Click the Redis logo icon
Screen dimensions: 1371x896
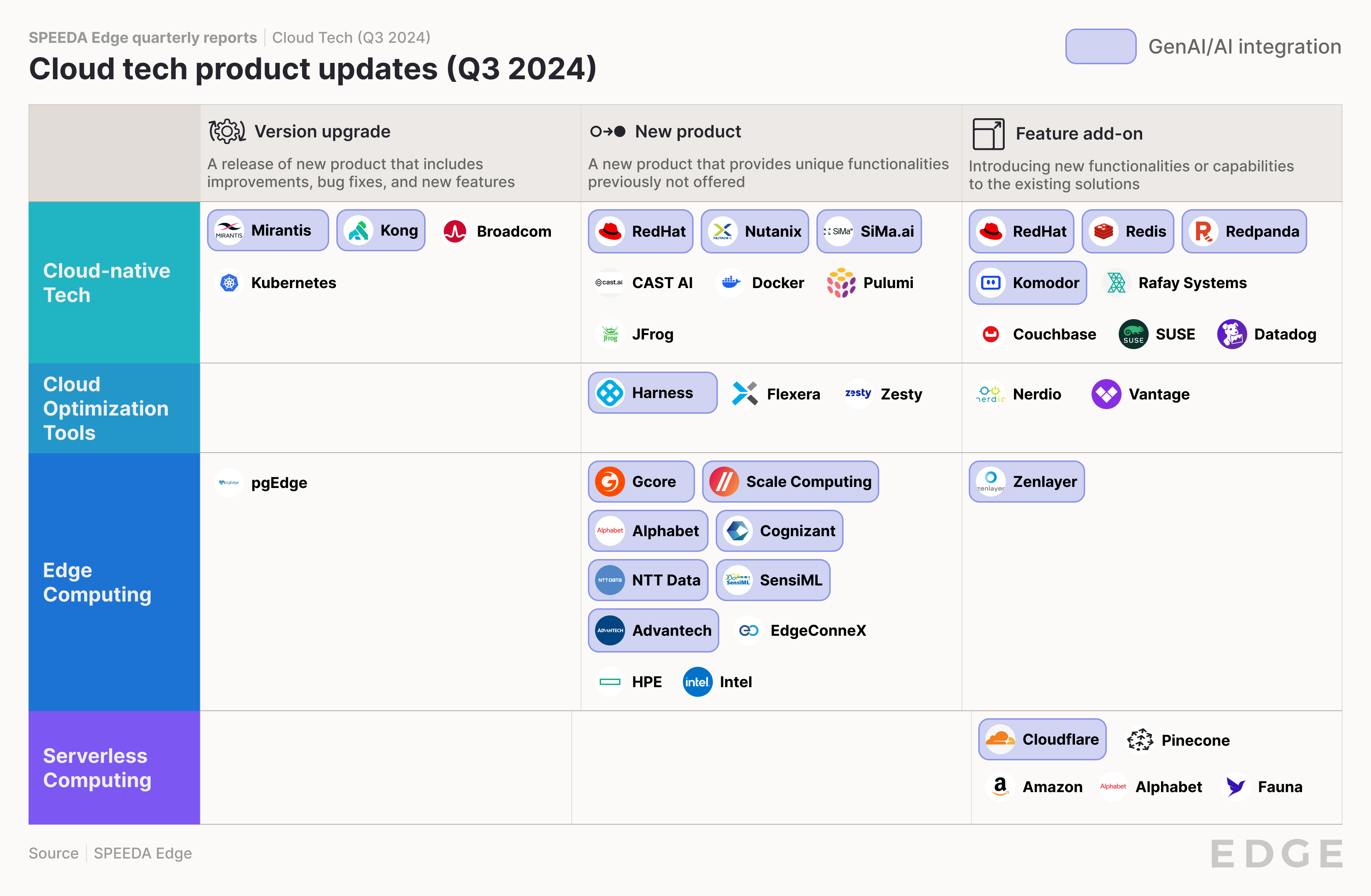click(1104, 231)
